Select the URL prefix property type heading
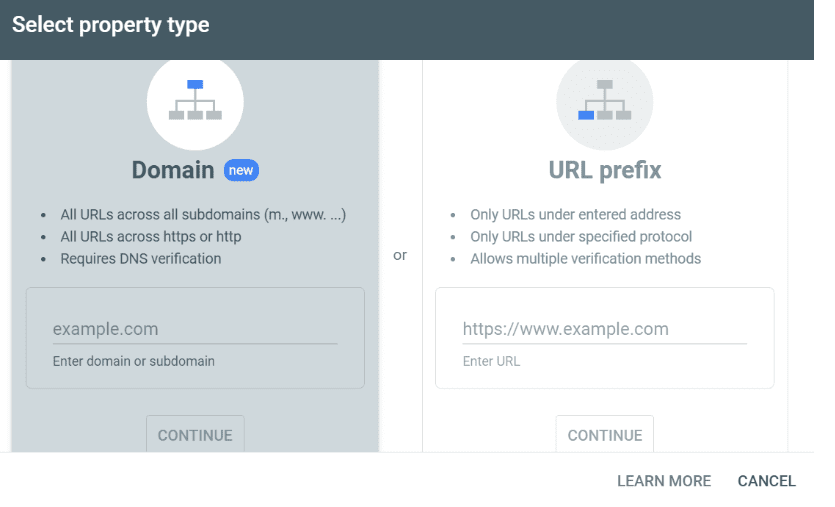This screenshot has width=835, height=507. tap(604, 170)
